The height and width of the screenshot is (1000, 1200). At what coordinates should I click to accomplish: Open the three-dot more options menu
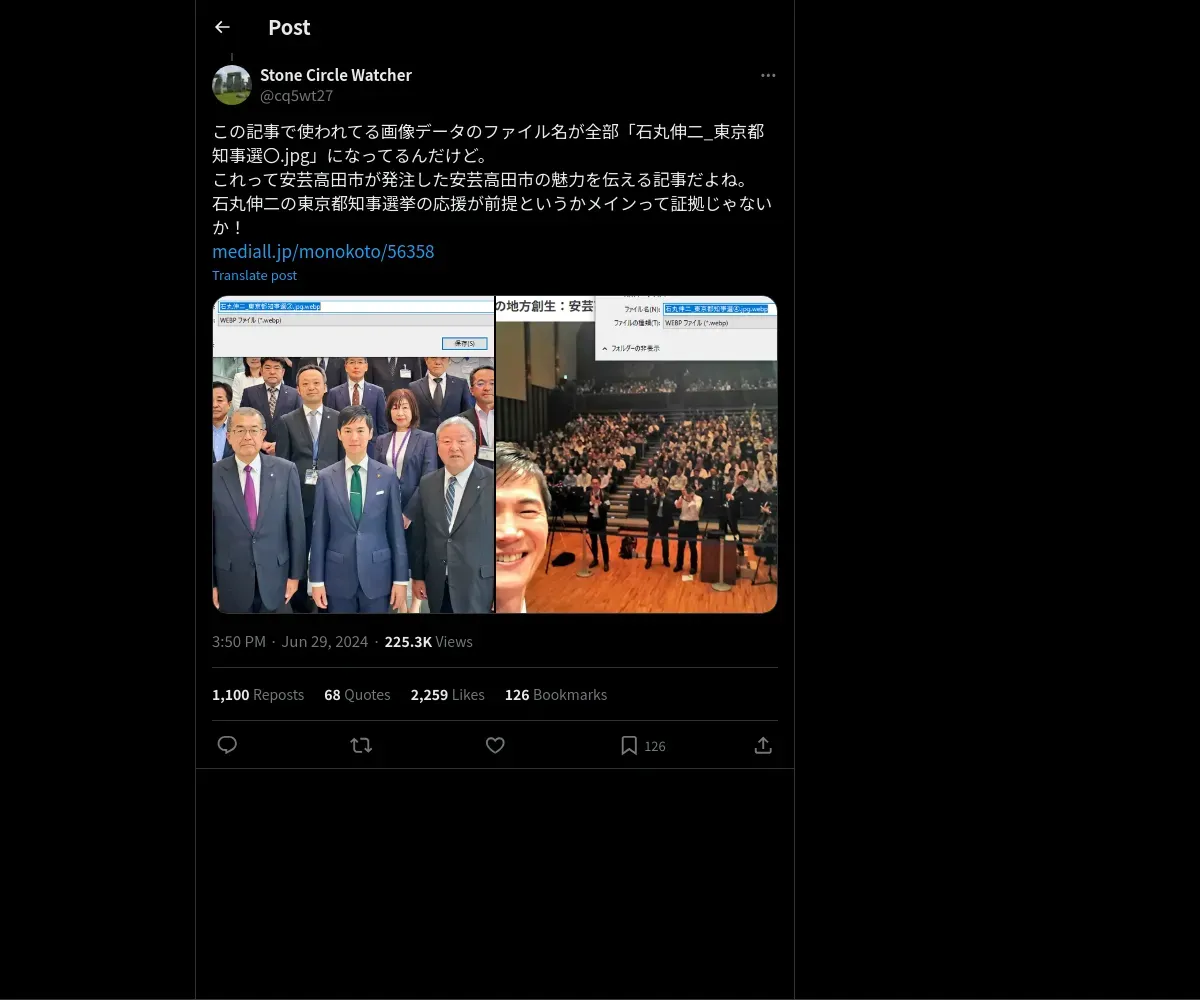(768, 75)
